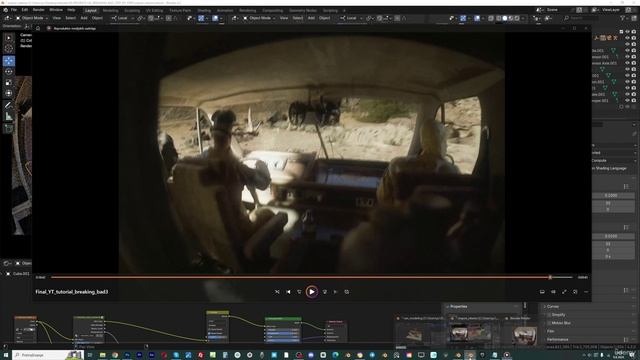Open the Blender Render menu
Screen dimensions: 640x360
pyautogui.click(x=39, y=10)
